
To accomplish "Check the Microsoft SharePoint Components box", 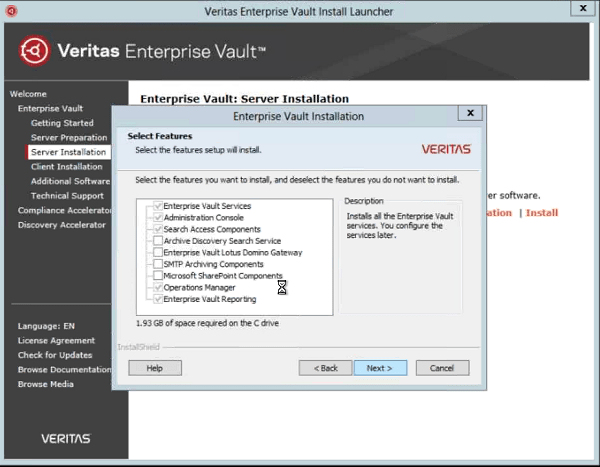I will pos(157,276).
